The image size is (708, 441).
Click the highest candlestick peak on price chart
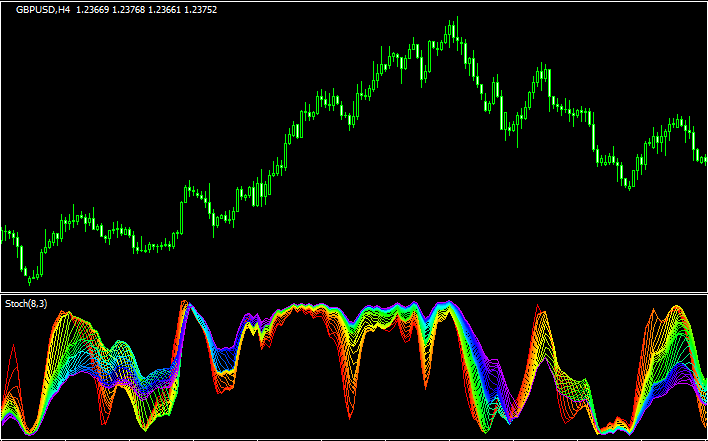point(452,24)
